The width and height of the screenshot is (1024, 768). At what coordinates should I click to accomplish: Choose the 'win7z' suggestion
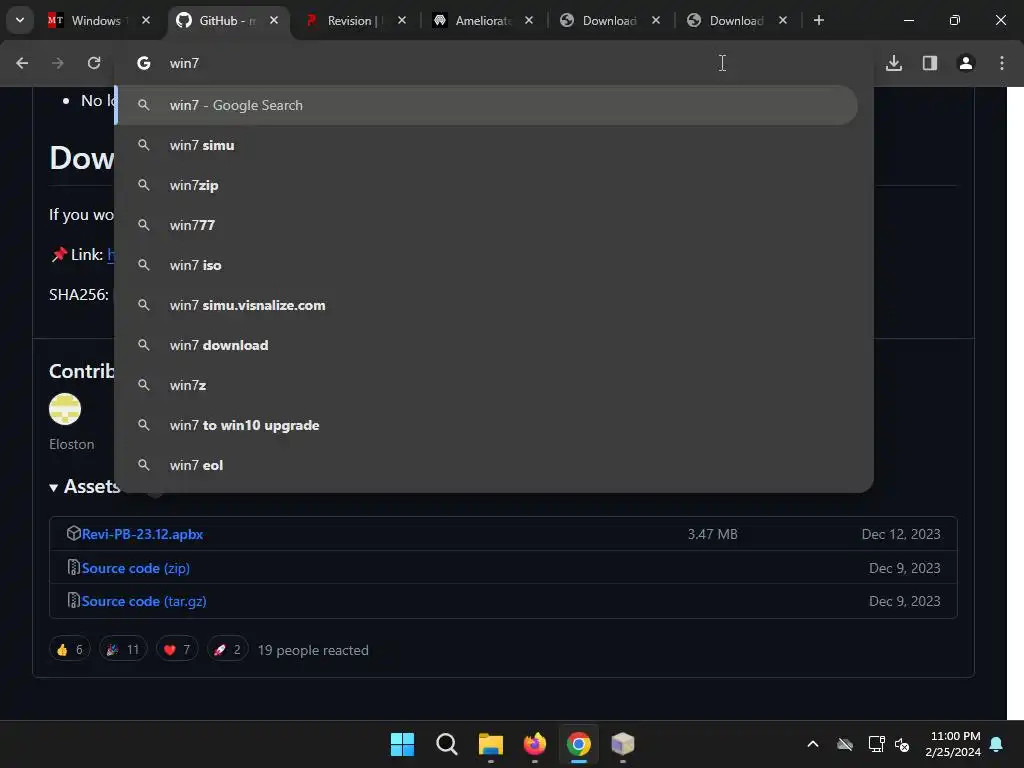pyautogui.click(x=487, y=385)
